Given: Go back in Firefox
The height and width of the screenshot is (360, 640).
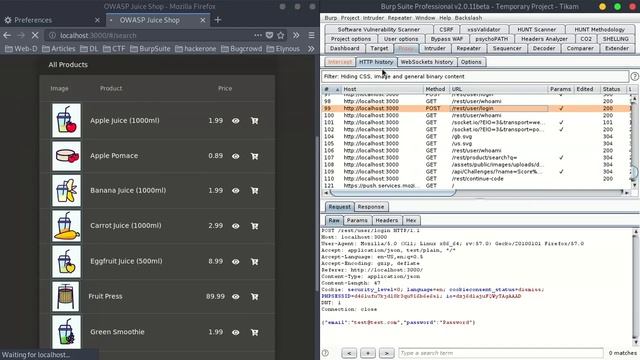Looking at the screenshot, I should pyautogui.click(x=7, y=36).
